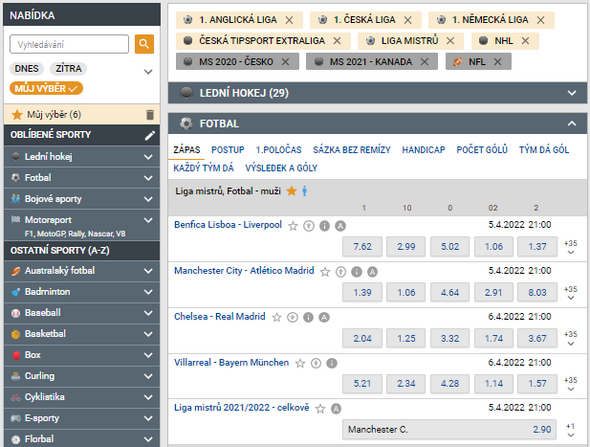The image size is (590, 447).
Task: Open the Můj výběr (6) row
Action: (82, 114)
